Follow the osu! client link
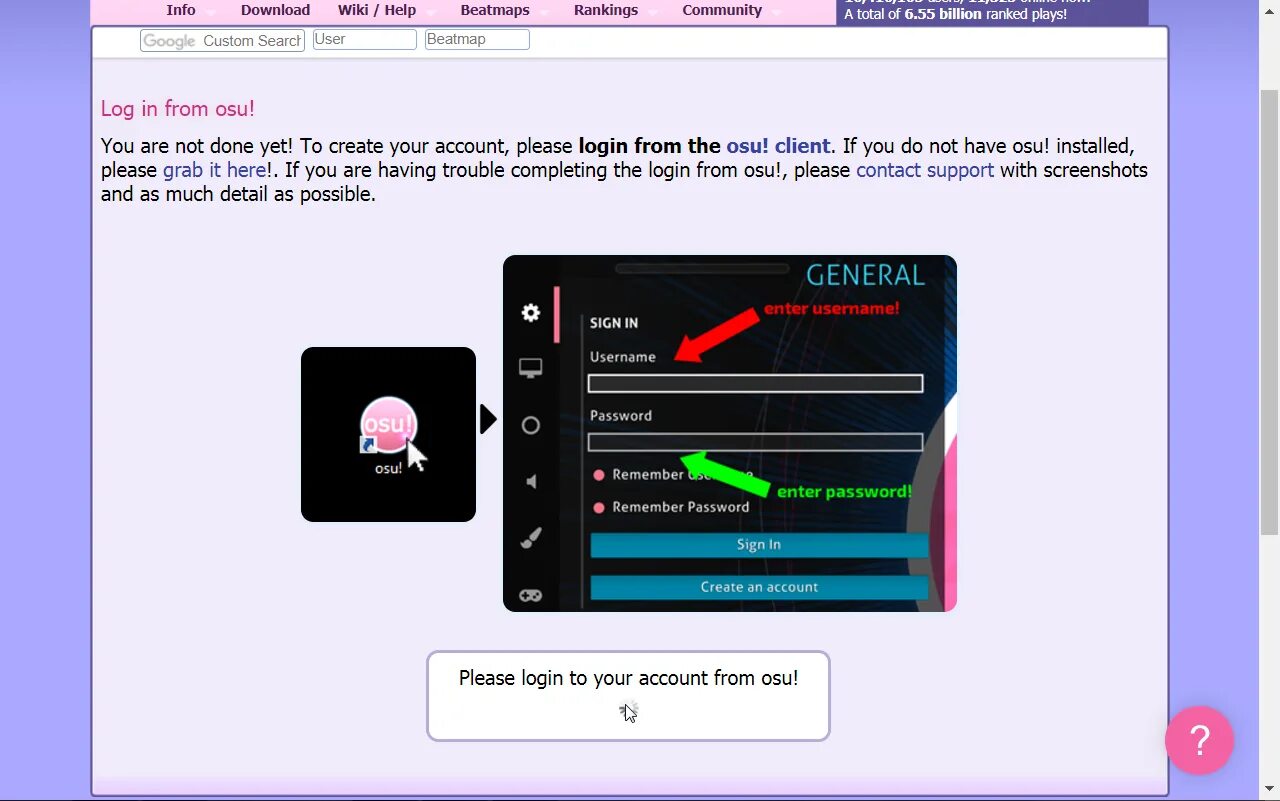The width and height of the screenshot is (1280, 801). 778,146
